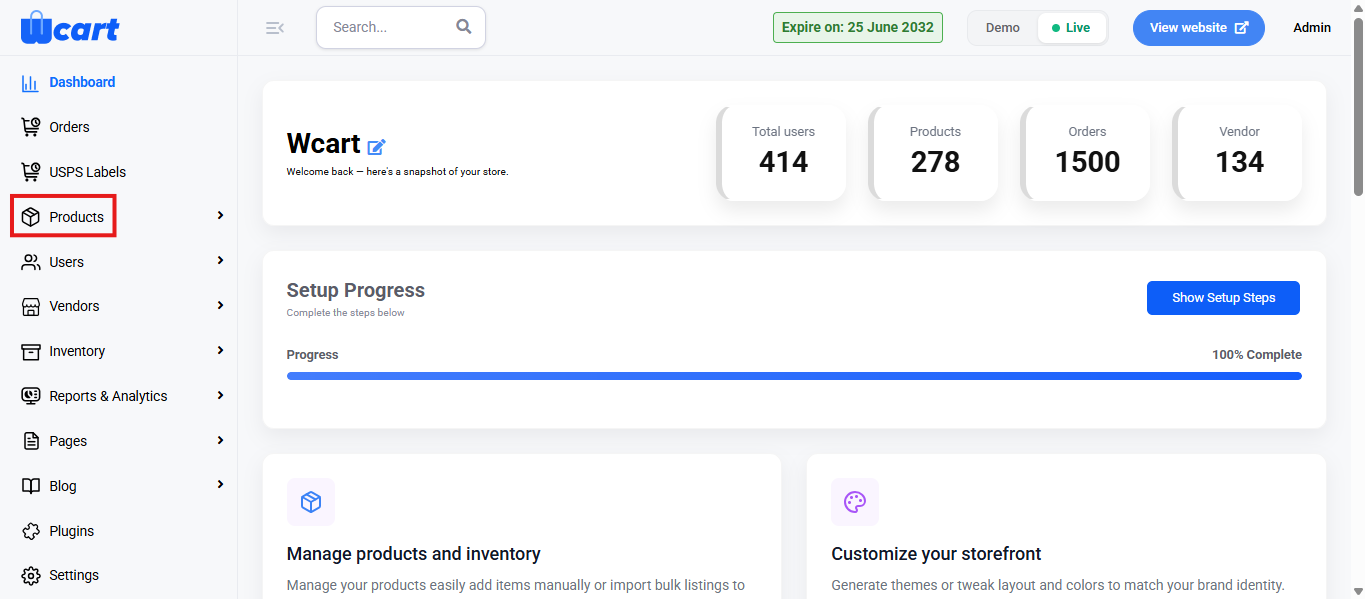Viewport: 1365px width, 599px height.
Task: Click the purple palette icon above Customize storefront
Action: point(855,502)
